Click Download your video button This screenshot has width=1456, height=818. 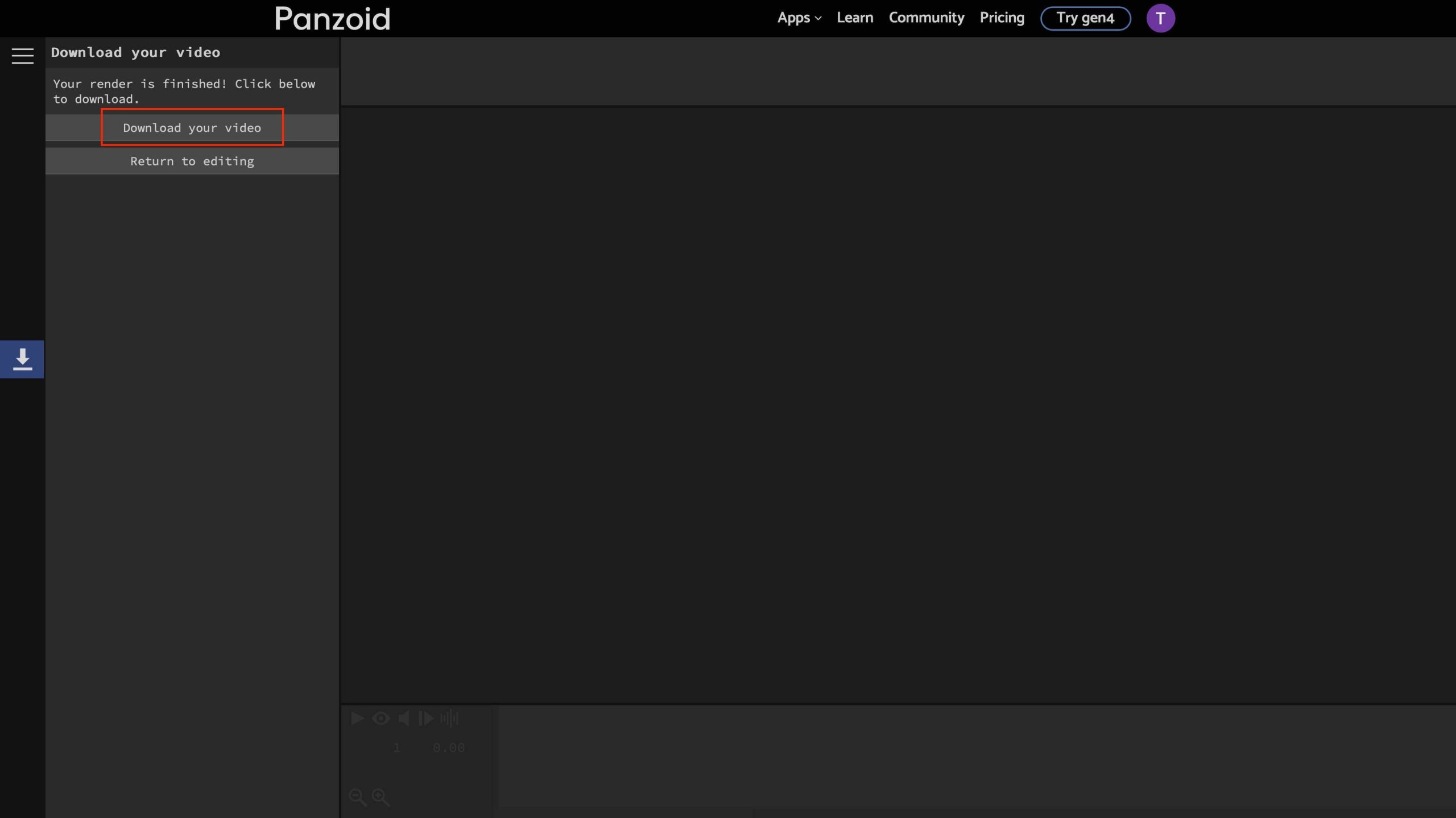192,128
